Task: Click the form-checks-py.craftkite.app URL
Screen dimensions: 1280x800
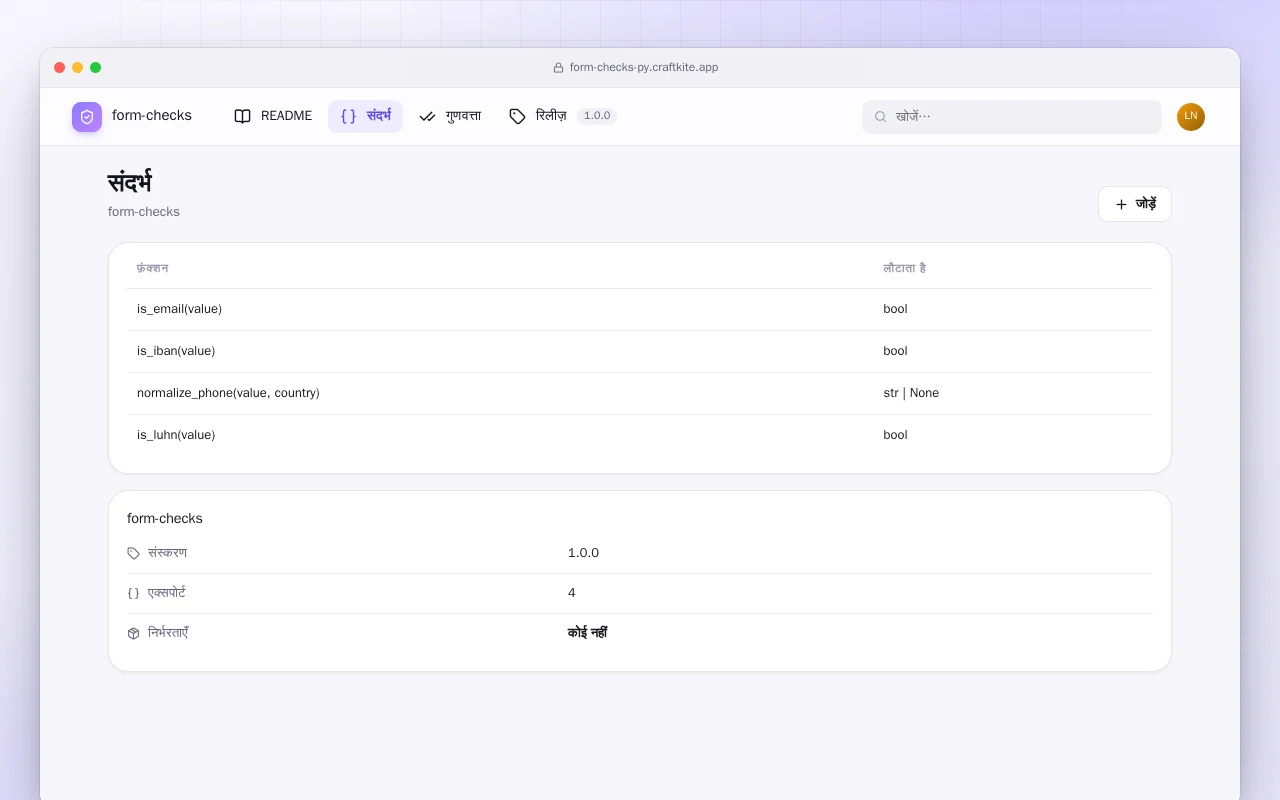Action: tap(644, 68)
